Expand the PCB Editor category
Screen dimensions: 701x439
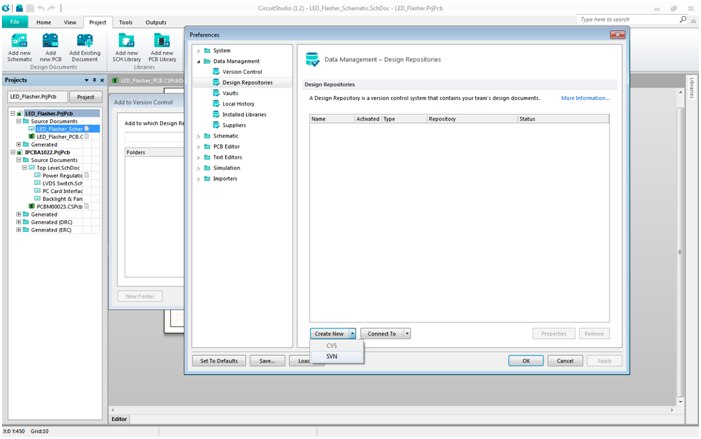point(198,146)
